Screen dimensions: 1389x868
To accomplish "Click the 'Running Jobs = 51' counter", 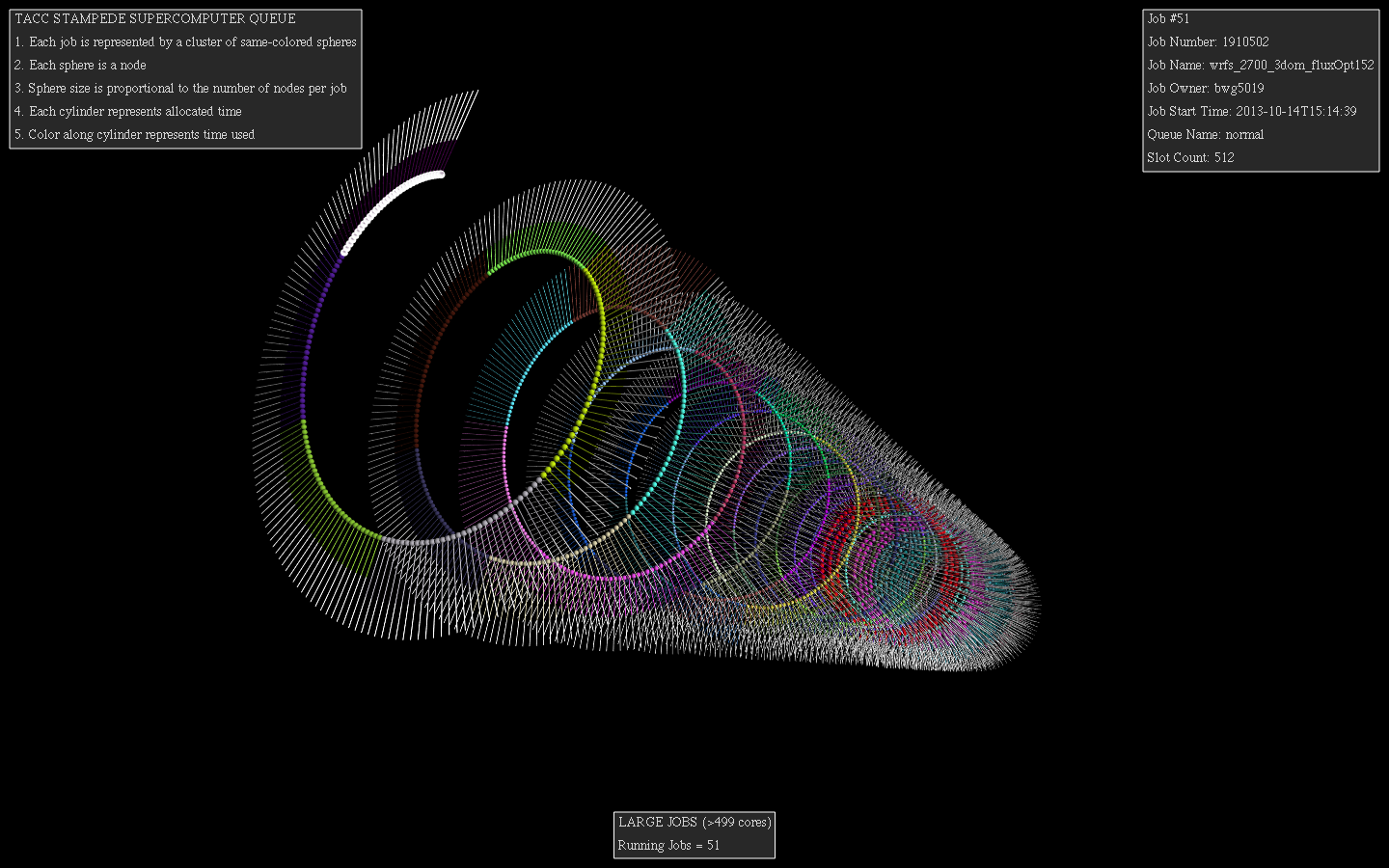I will point(668,846).
